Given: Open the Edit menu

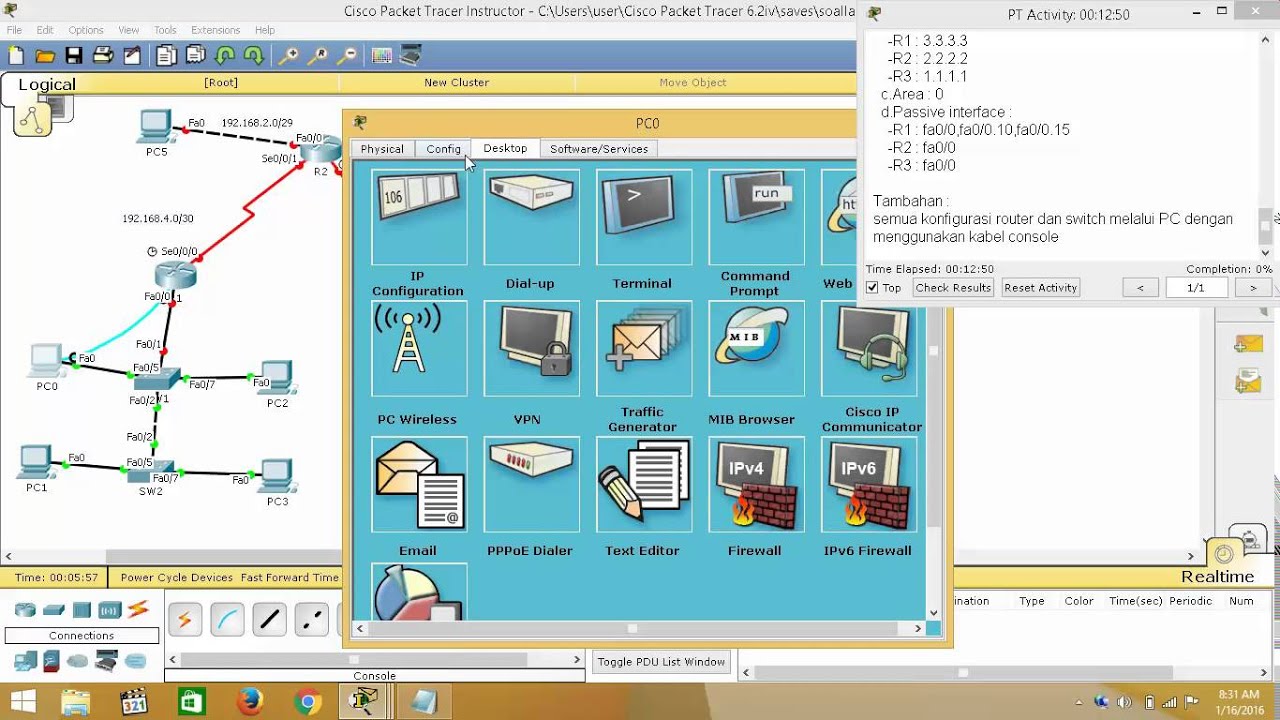Looking at the screenshot, I should coord(45,30).
